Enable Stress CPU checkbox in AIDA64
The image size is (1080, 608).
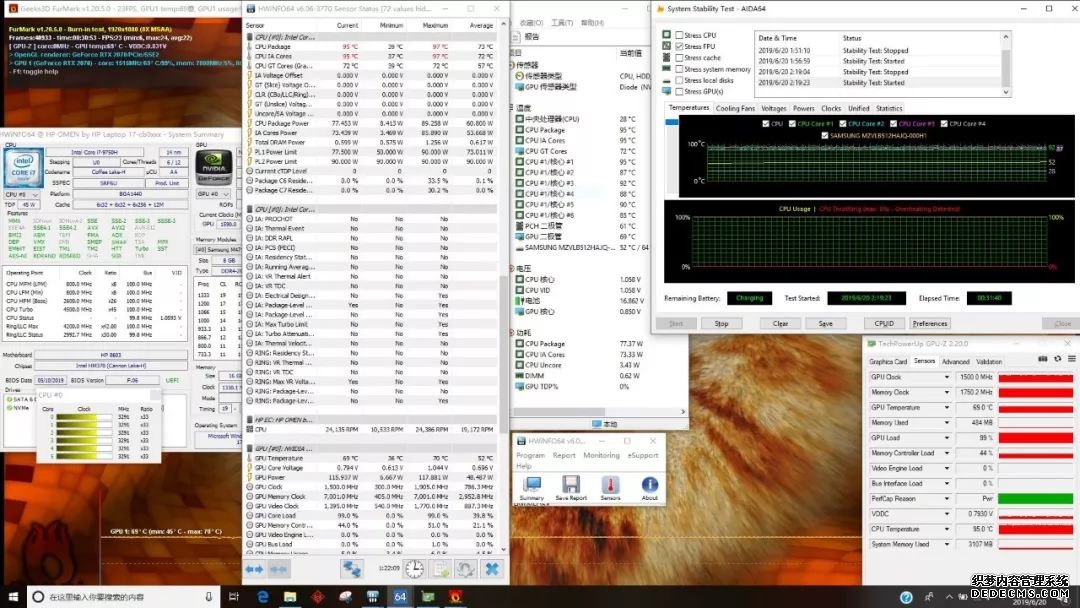679,35
